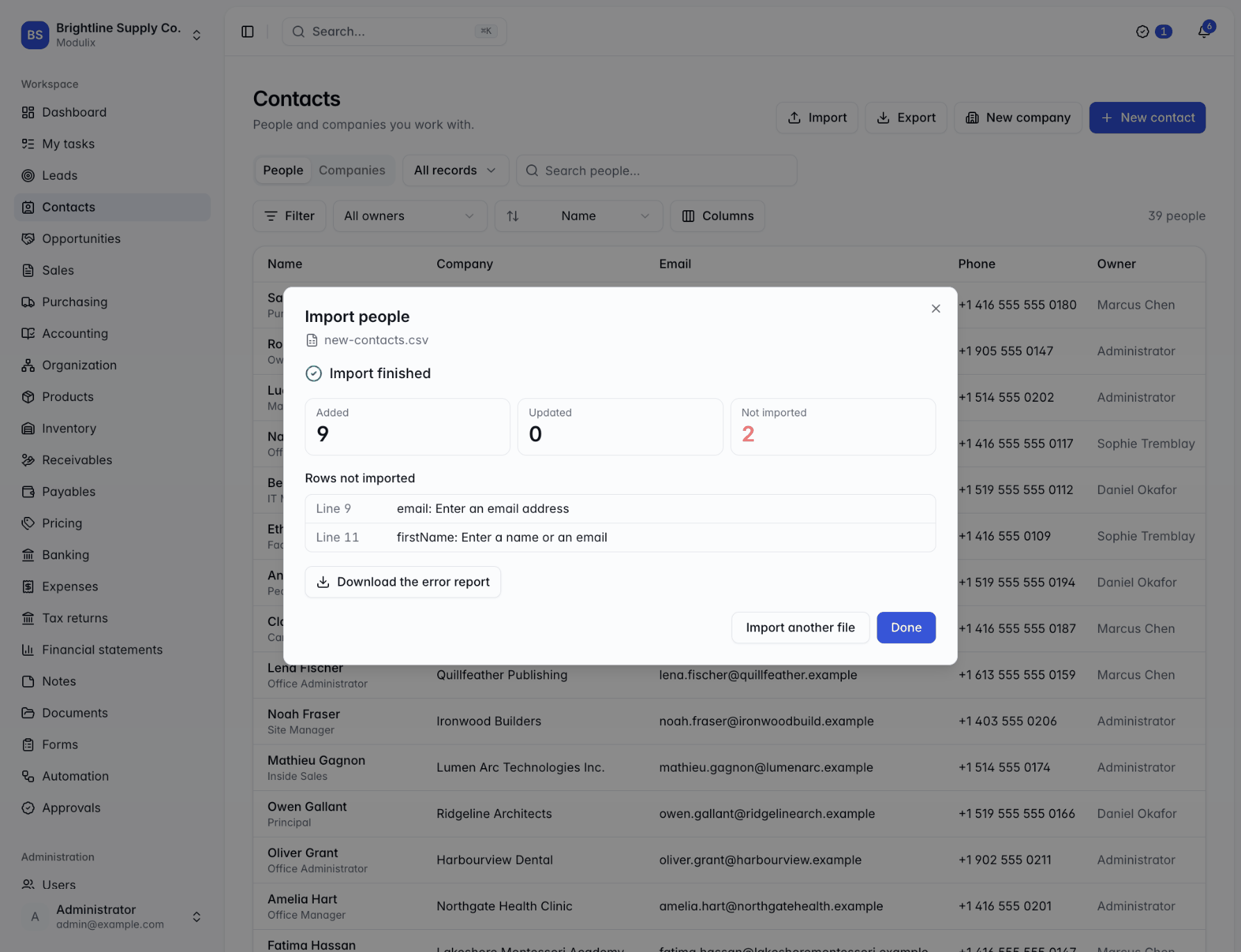This screenshot has width=1241, height=952.
Task: Open Products in the sidebar
Action: pos(112,397)
